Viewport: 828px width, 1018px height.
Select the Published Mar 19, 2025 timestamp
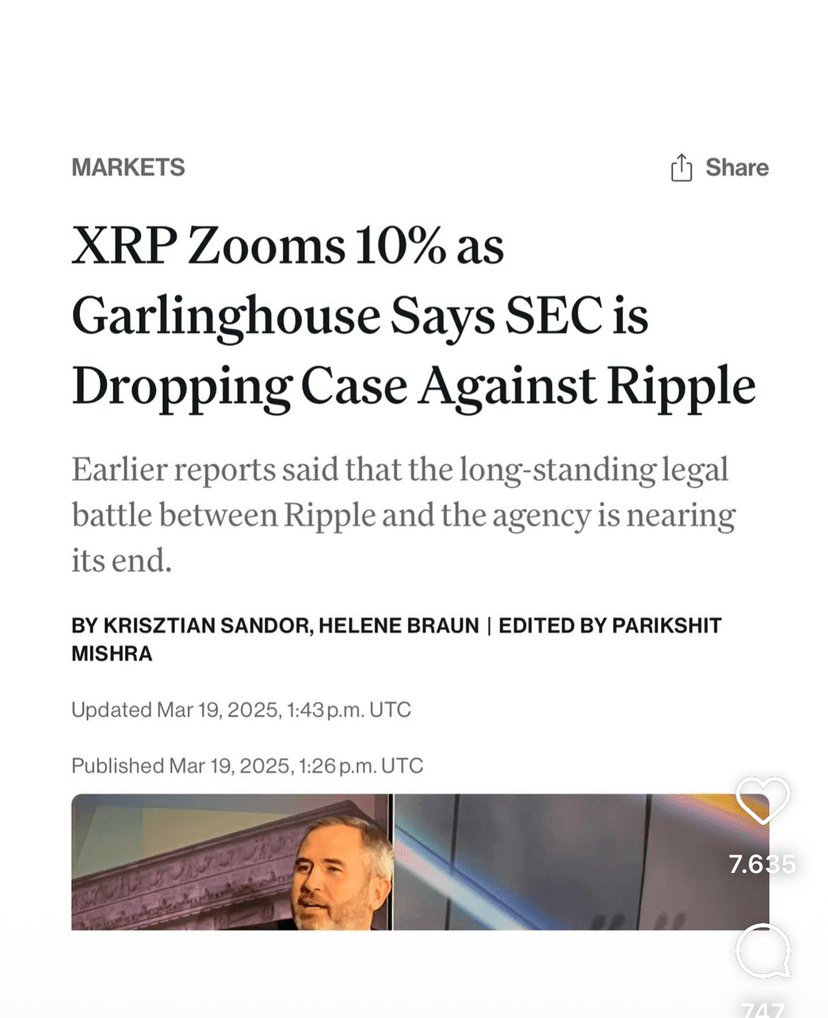coord(247,766)
